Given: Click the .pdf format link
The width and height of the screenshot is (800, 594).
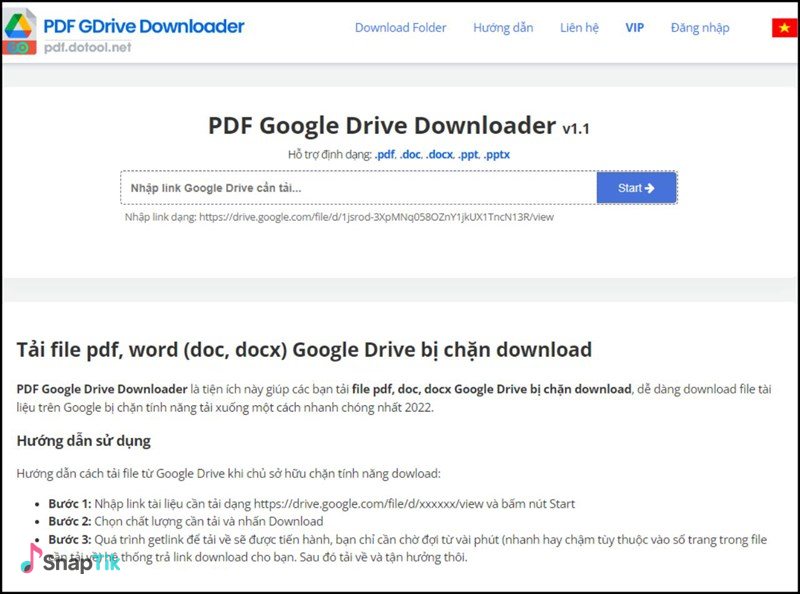Looking at the screenshot, I should [x=385, y=155].
